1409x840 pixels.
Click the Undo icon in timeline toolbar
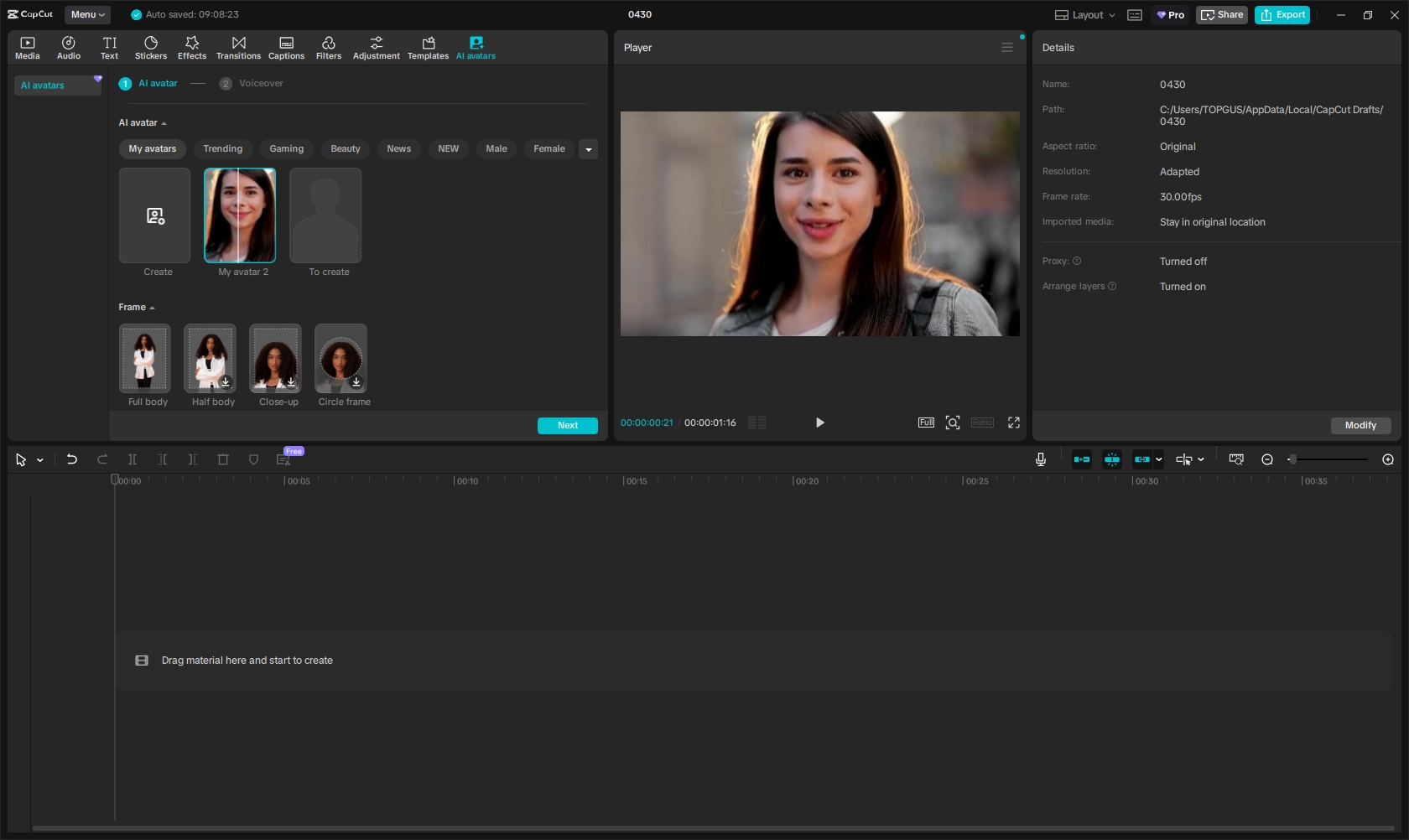72,459
